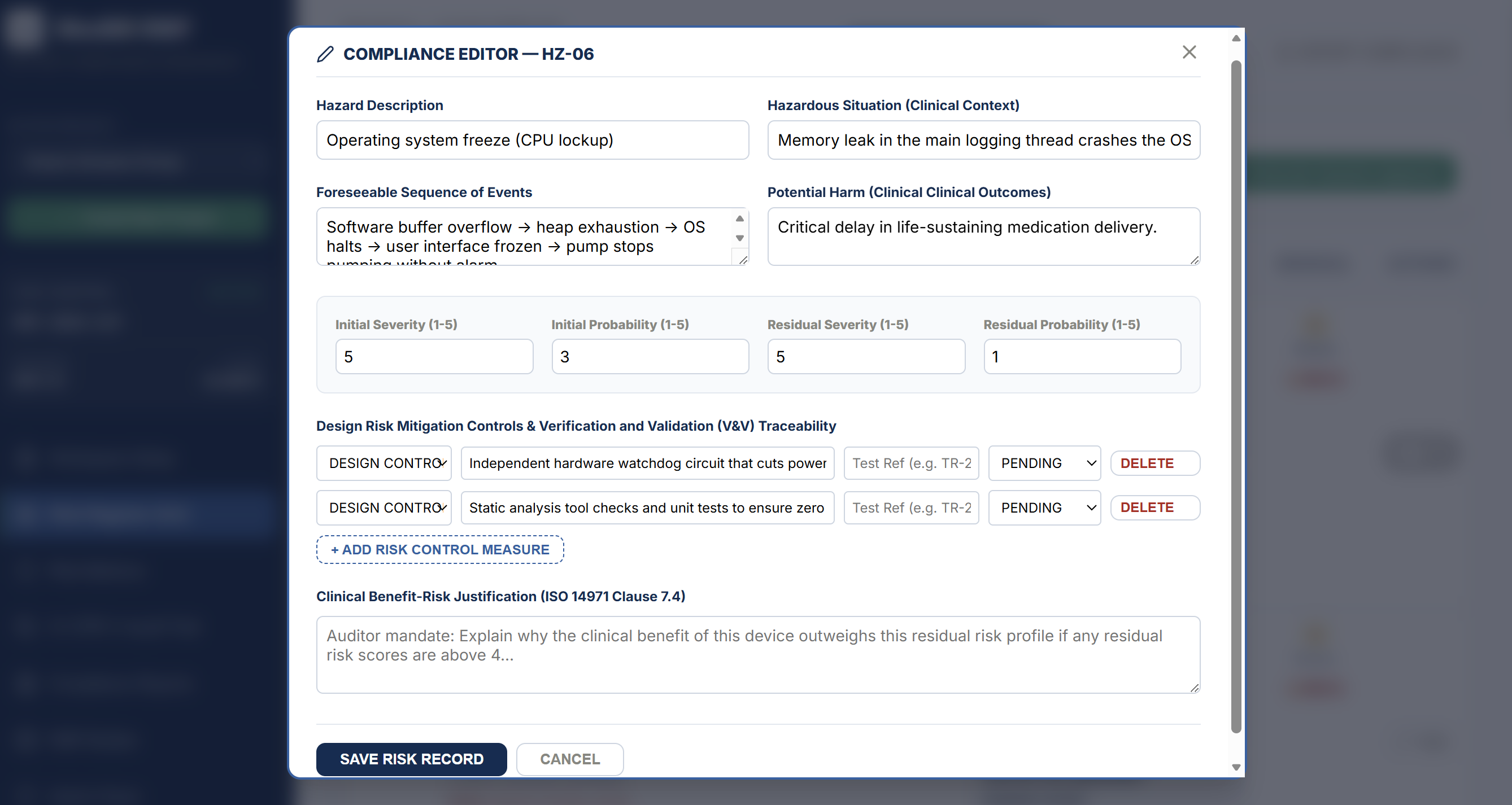
Task: Click Test Ref field in watchdog row
Action: point(912,463)
